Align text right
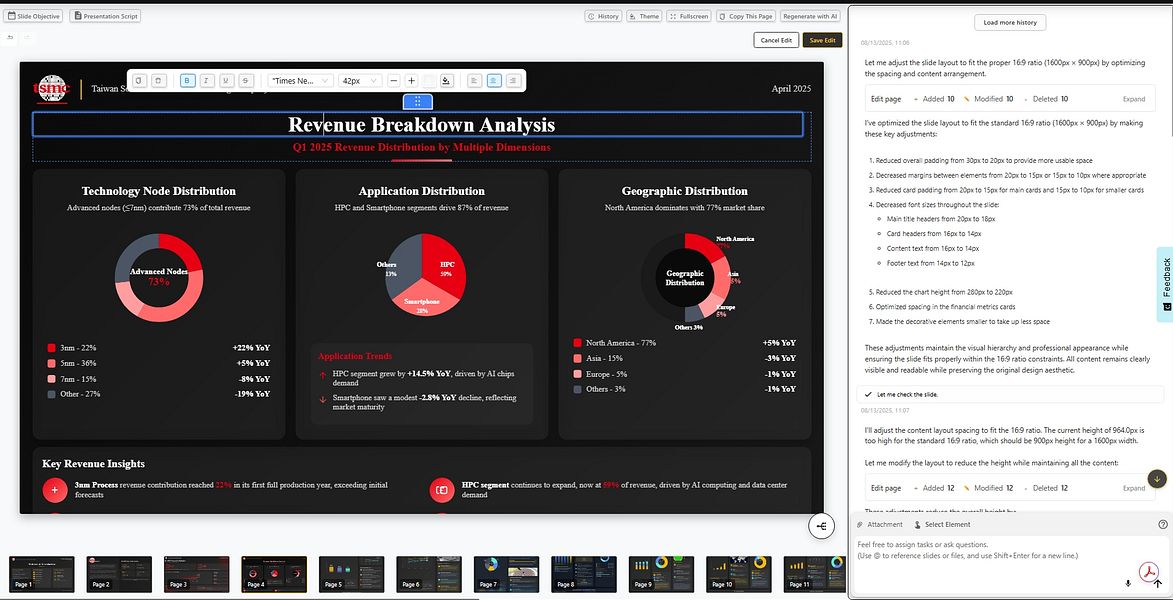This screenshot has height=600, width=1173. 513,81
